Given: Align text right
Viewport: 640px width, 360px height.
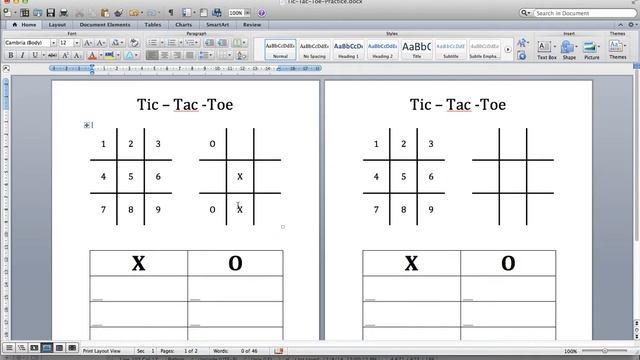Looking at the screenshot, I should pos(177,55).
